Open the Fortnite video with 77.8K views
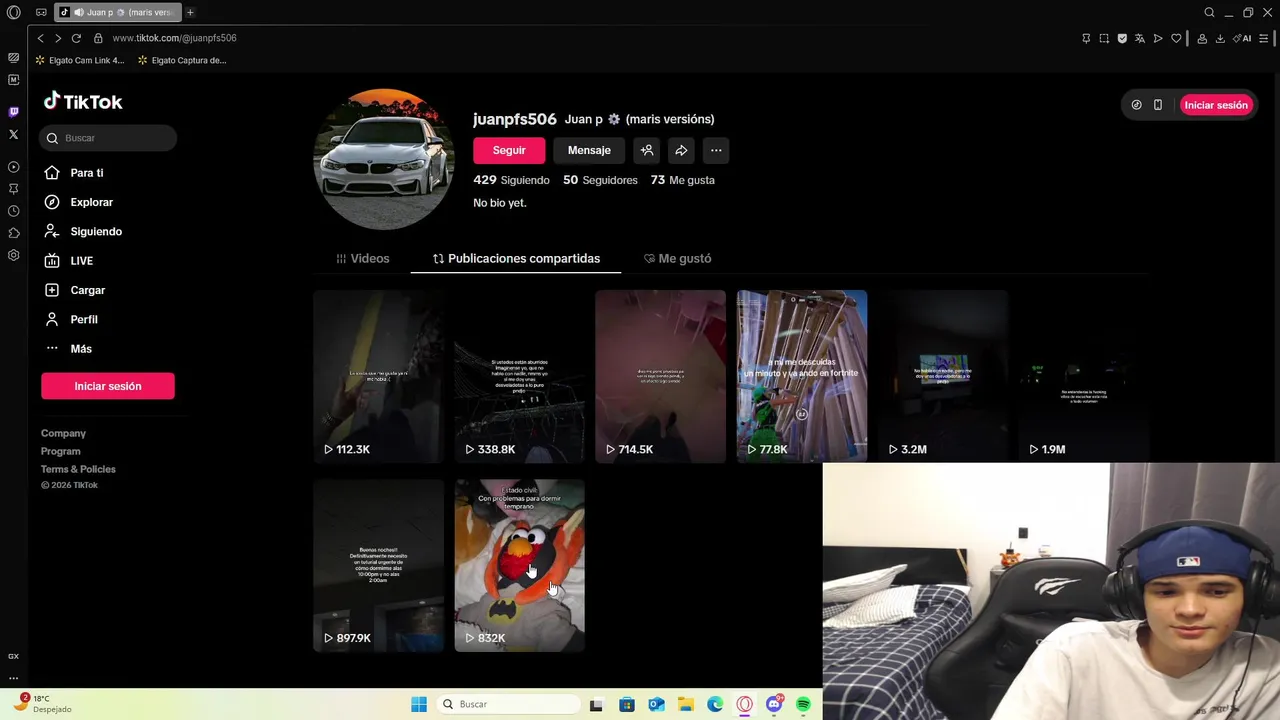1280x720 pixels. (x=802, y=376)
